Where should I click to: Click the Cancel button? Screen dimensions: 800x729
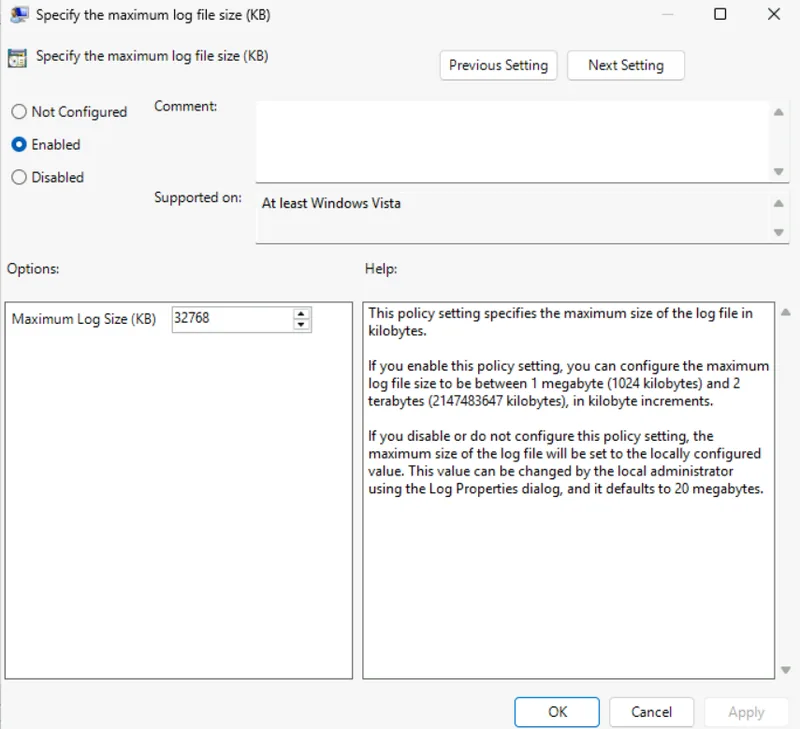point(651,712)
